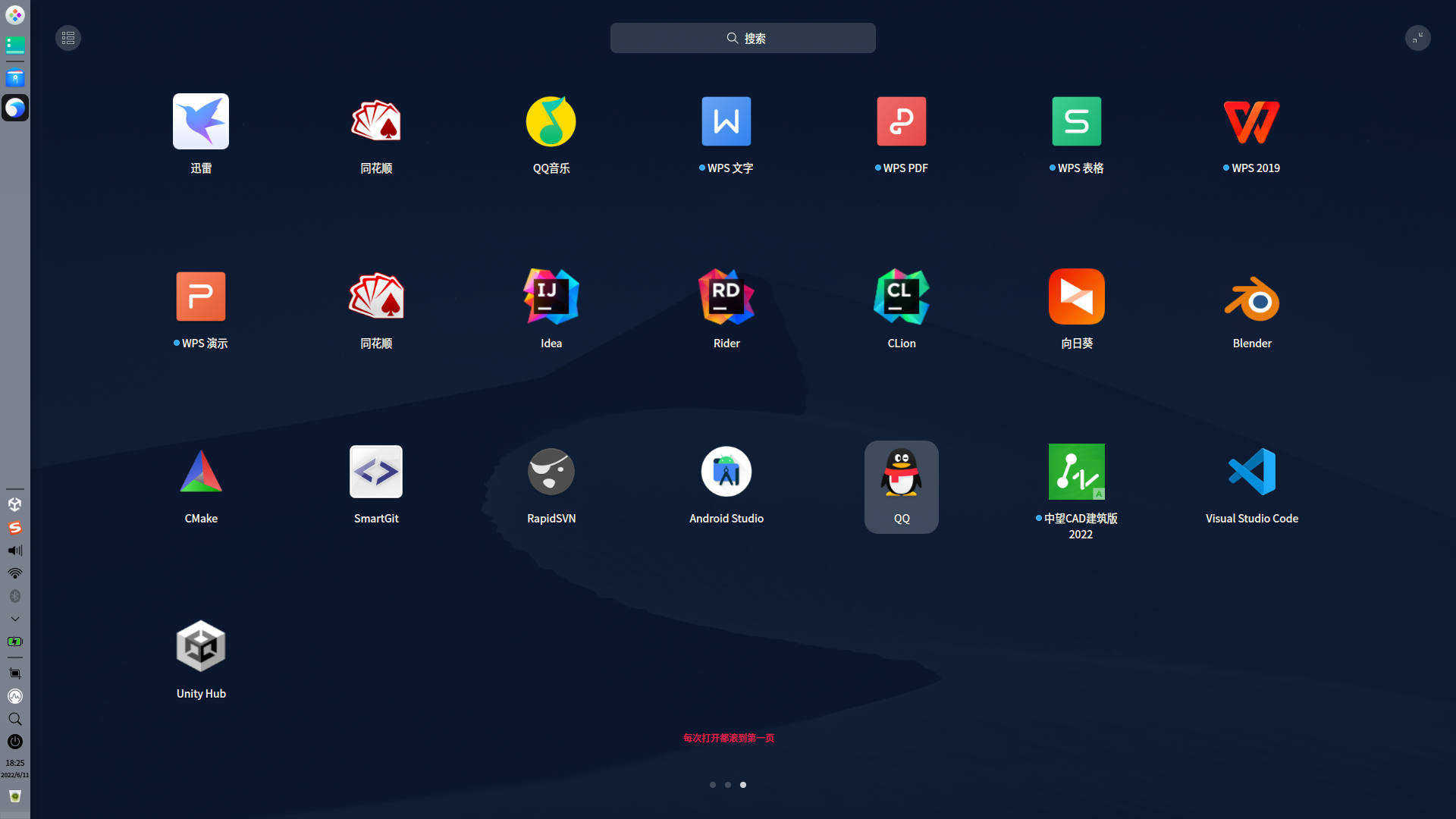Go to second launcher page dot
This screenshot has width=1456, height=819.
pyautogui.click(x=727, y=785)
